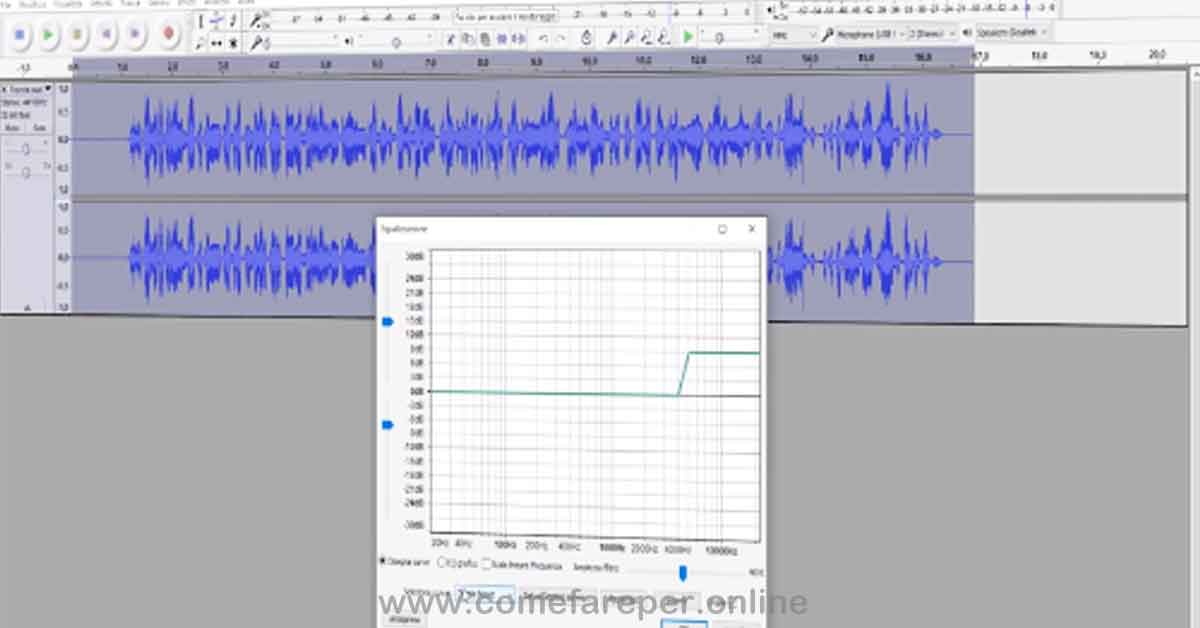Open the track name dropdown menu
1200x628 pixels.
click(x=47, y=89)
